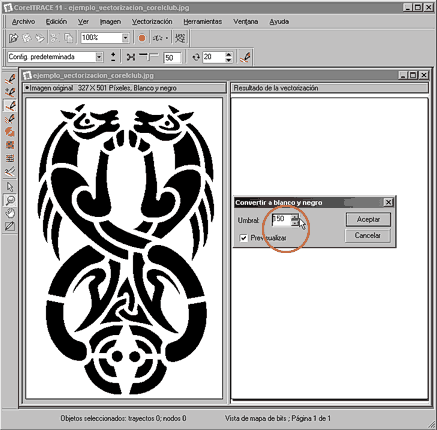Click the stepped threshold icon beside the 50 field
Screen dimensions: 437x430
149,57
